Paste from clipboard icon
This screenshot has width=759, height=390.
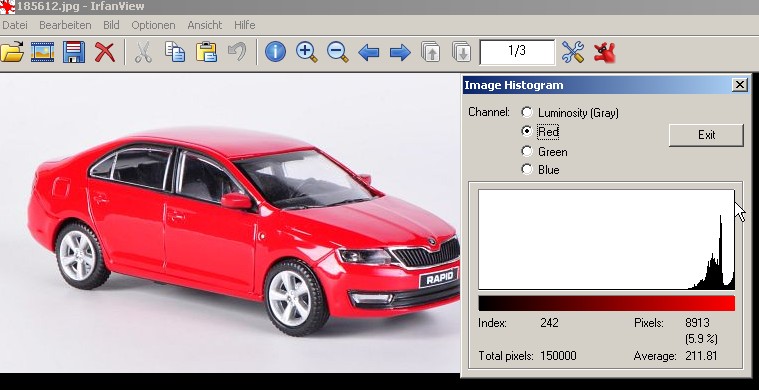[x=206, y=52]
